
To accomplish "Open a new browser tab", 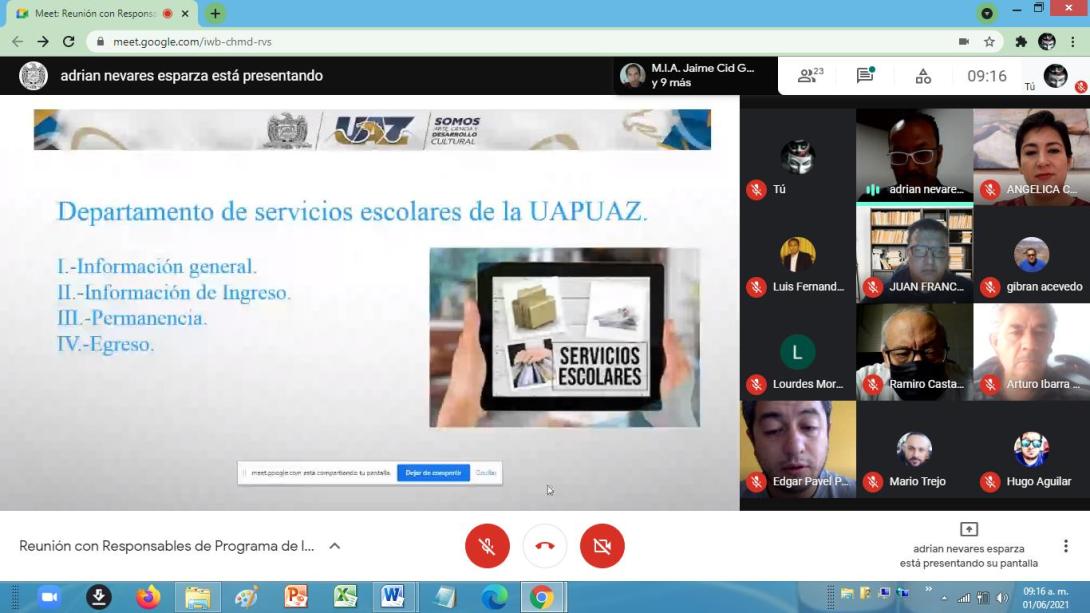I will point(215,14).
